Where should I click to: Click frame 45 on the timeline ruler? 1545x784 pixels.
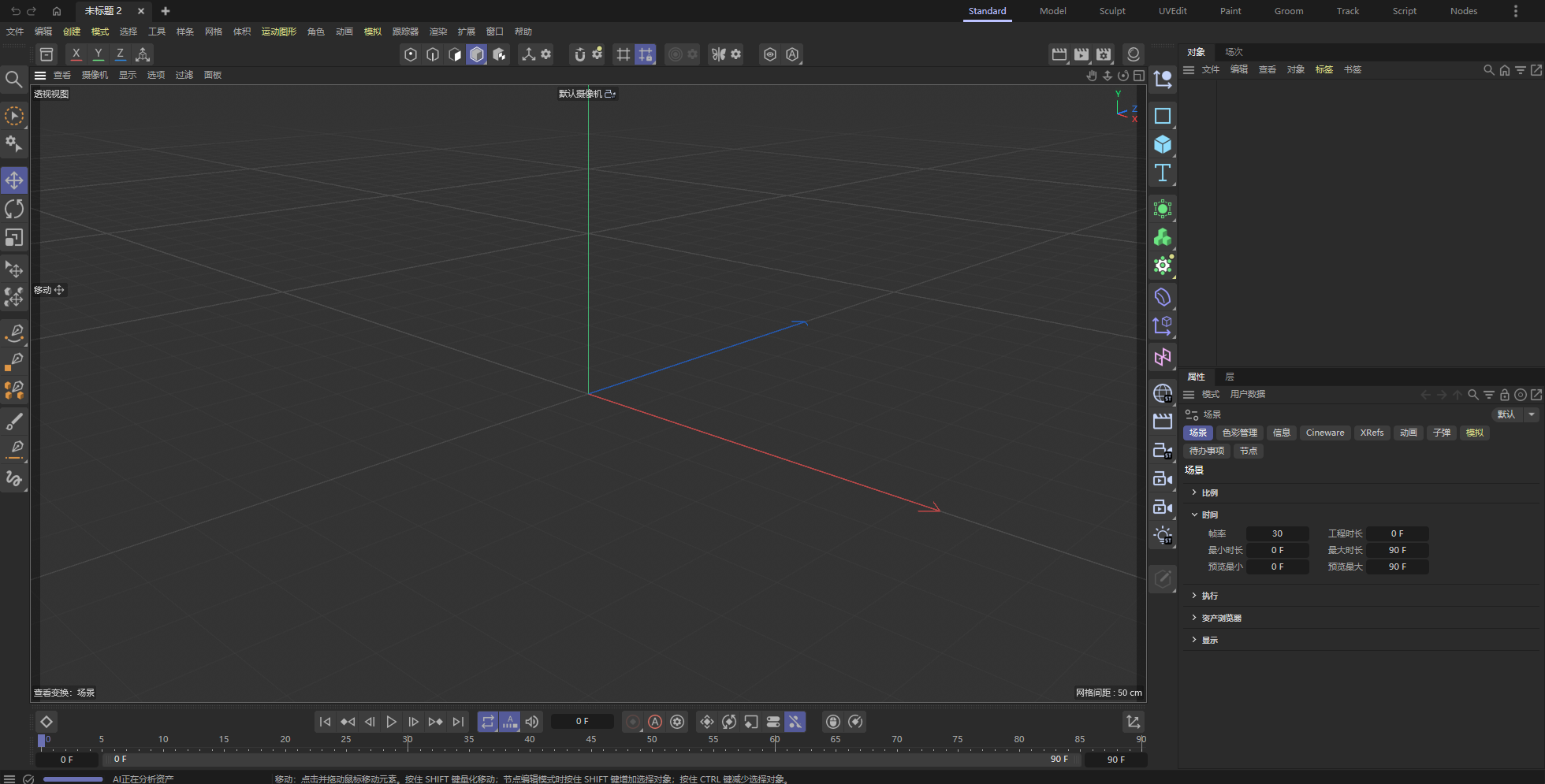[x=590, y=739]
